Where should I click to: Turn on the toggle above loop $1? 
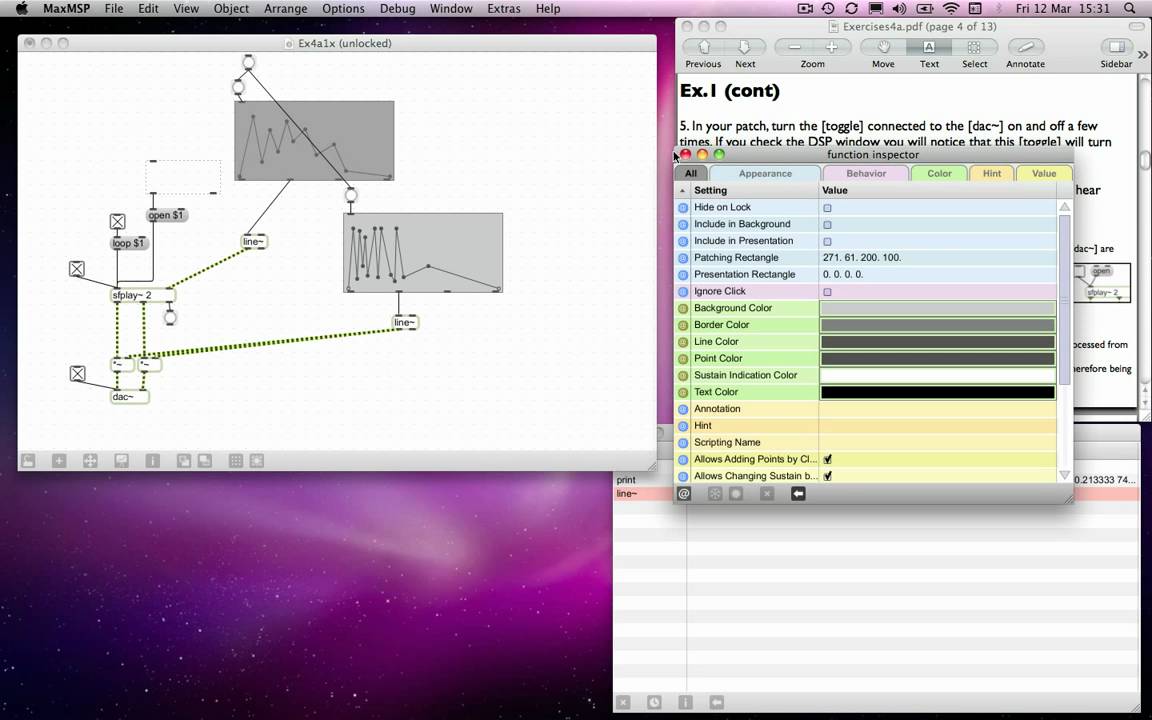click(117, 221)
